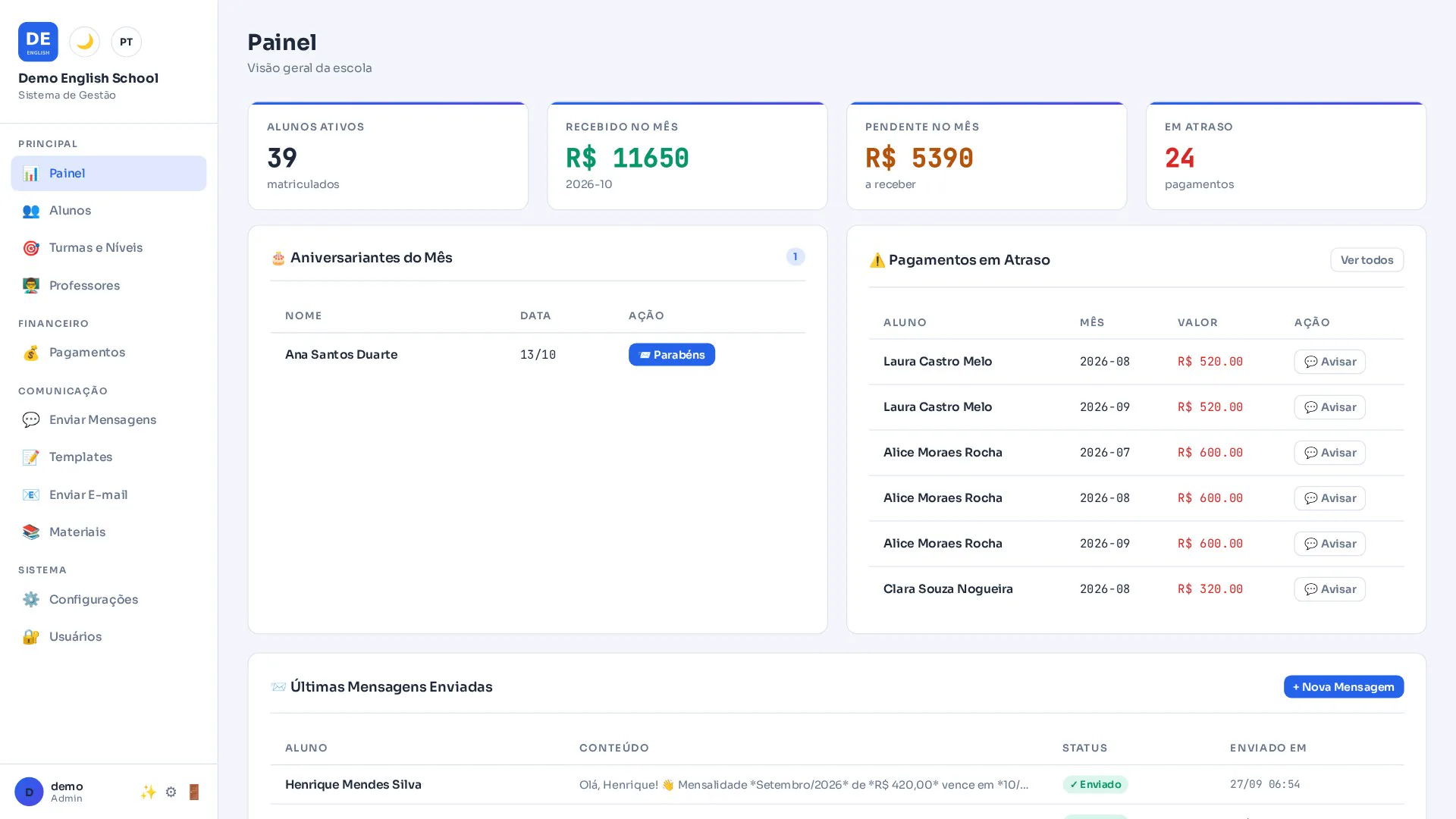Go to Alunos in the sidebar
1456x819 pixels.
(x=108, y=211)
